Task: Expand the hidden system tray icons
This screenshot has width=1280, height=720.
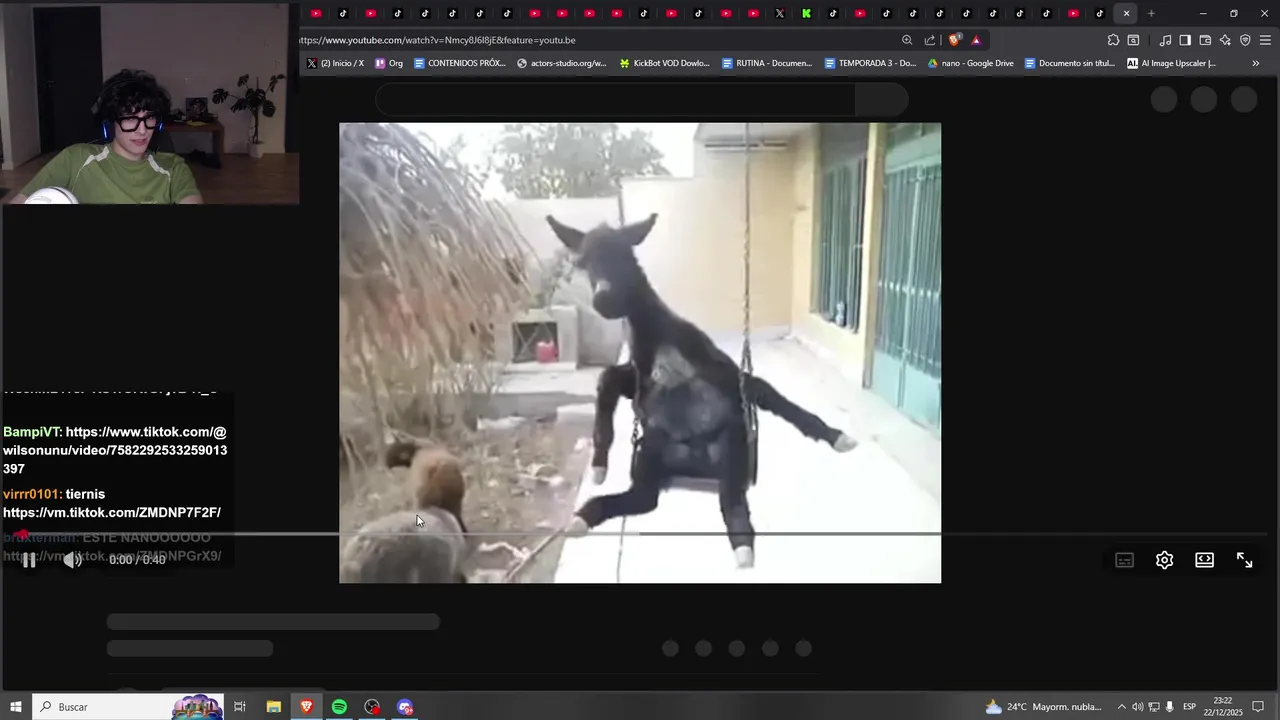Action: [1121, 707]
